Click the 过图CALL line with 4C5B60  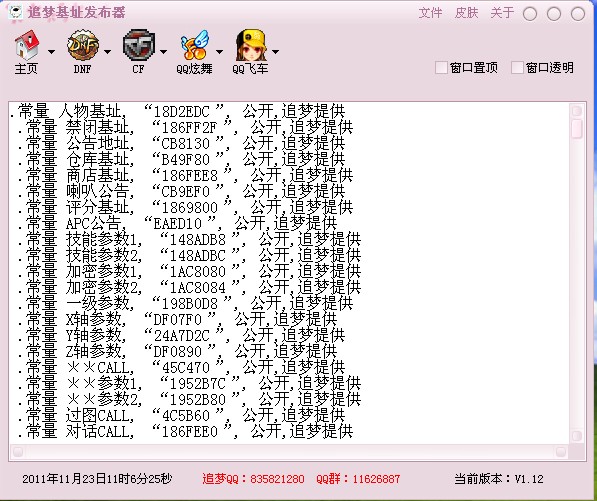[181, 415]
